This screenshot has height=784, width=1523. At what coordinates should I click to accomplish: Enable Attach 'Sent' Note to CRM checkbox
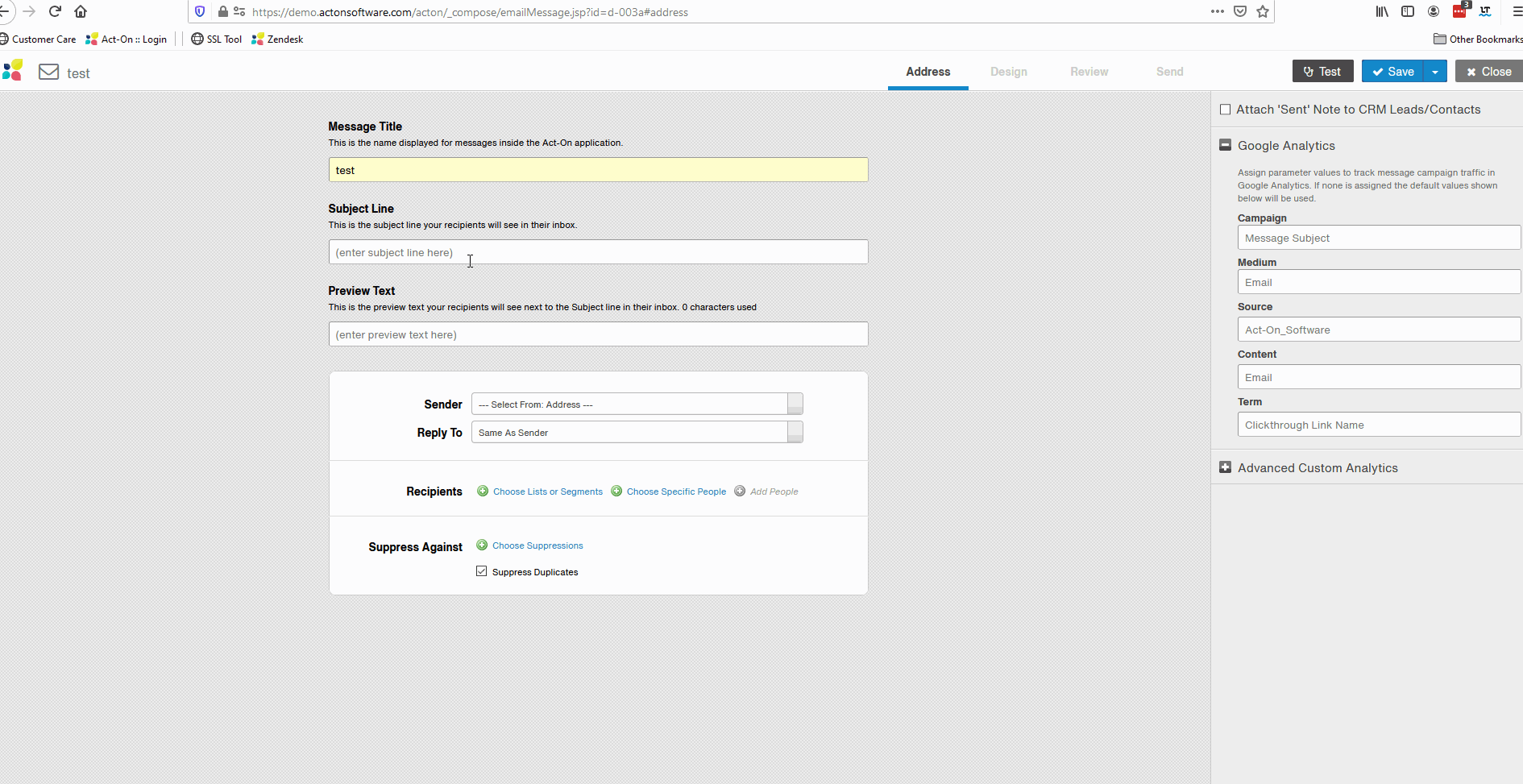[x=1225, y=110]
